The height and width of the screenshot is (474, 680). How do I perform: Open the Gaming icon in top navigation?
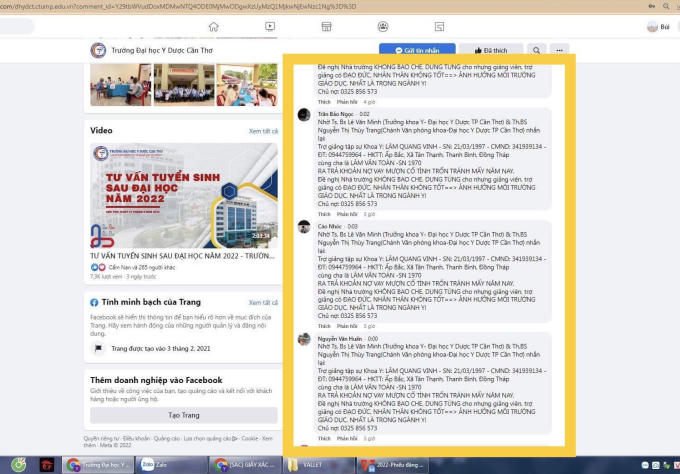[x=441, y=26]
